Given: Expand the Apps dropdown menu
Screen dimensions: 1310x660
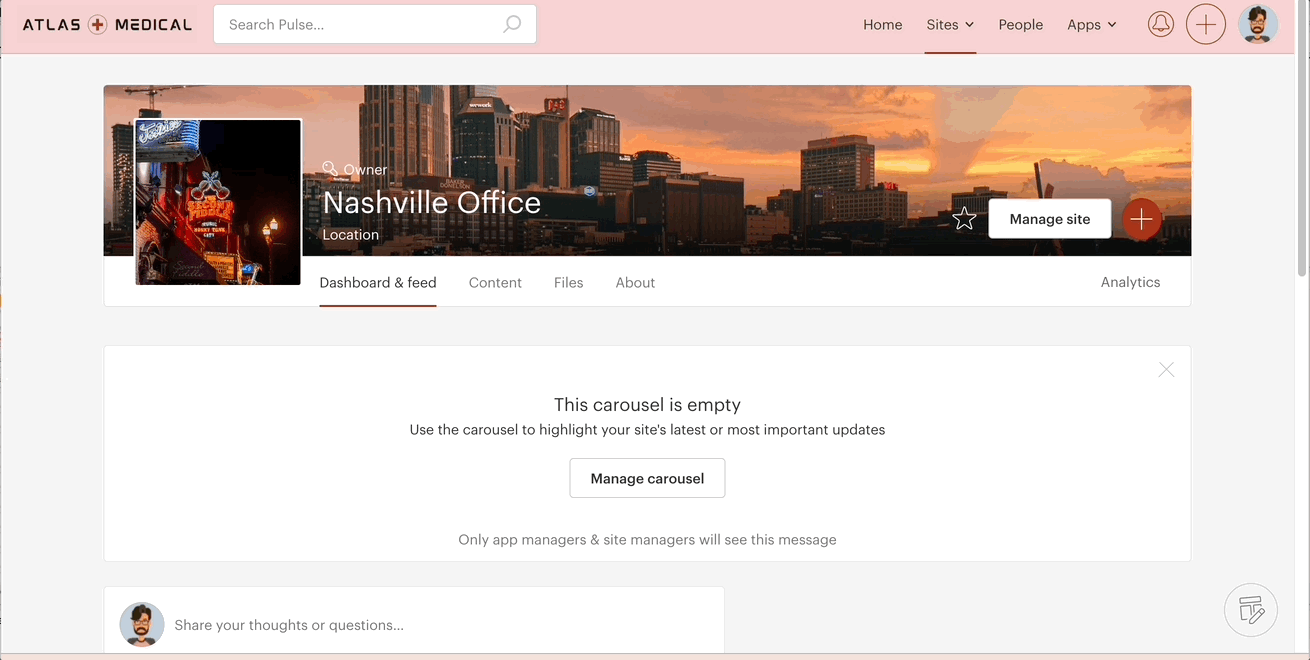Looking at the screenshot, I should (x=1091, y=25).
